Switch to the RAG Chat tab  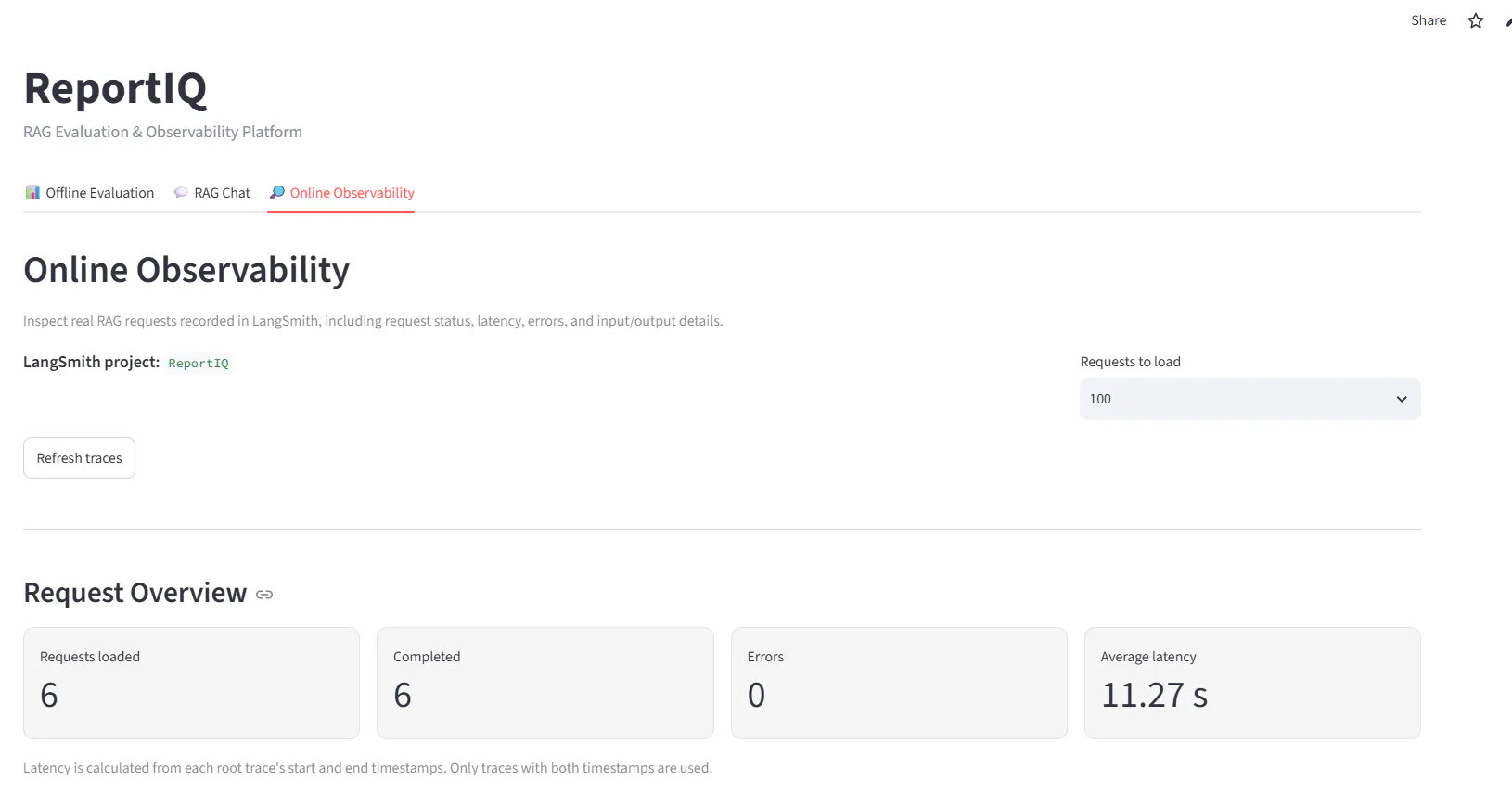[x=211, y=193]
